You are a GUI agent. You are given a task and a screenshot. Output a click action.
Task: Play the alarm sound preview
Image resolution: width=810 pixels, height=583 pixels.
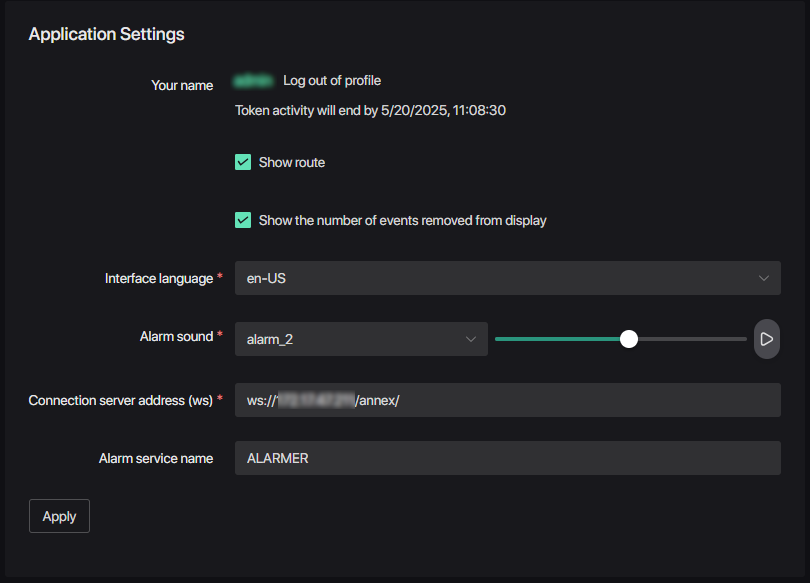[766, 339]
